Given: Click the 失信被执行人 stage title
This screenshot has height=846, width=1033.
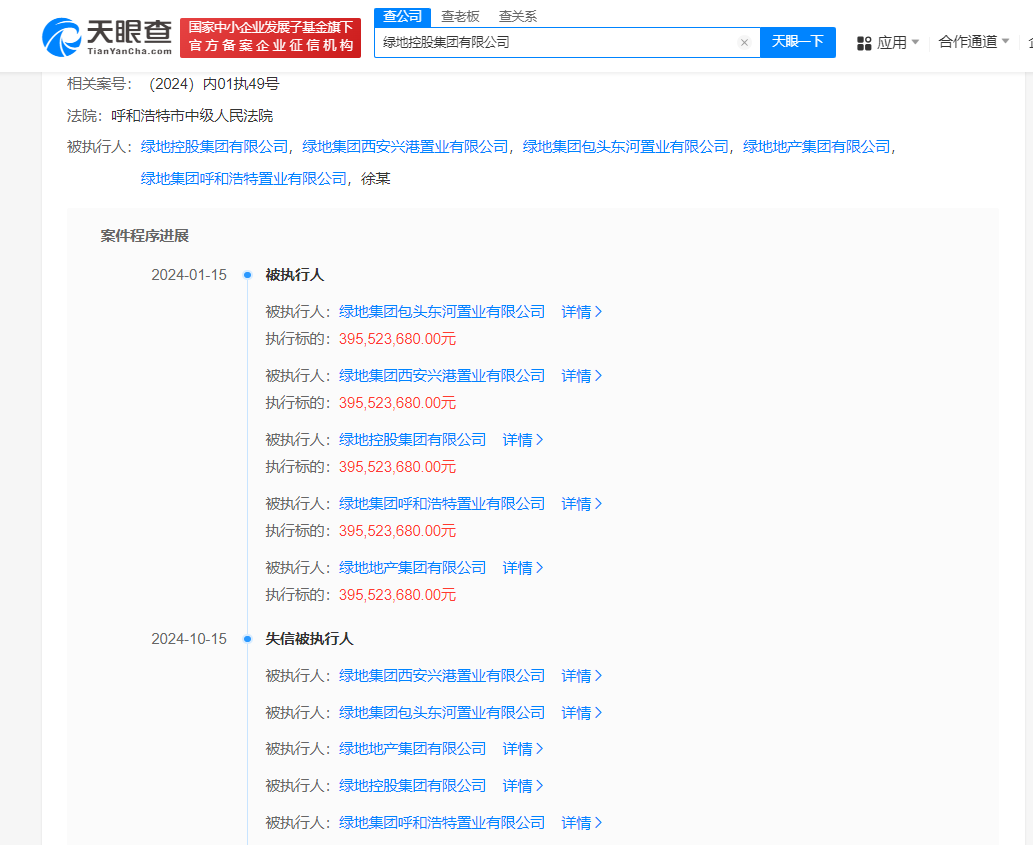Looking at the screenshot, I should [310, 638].
